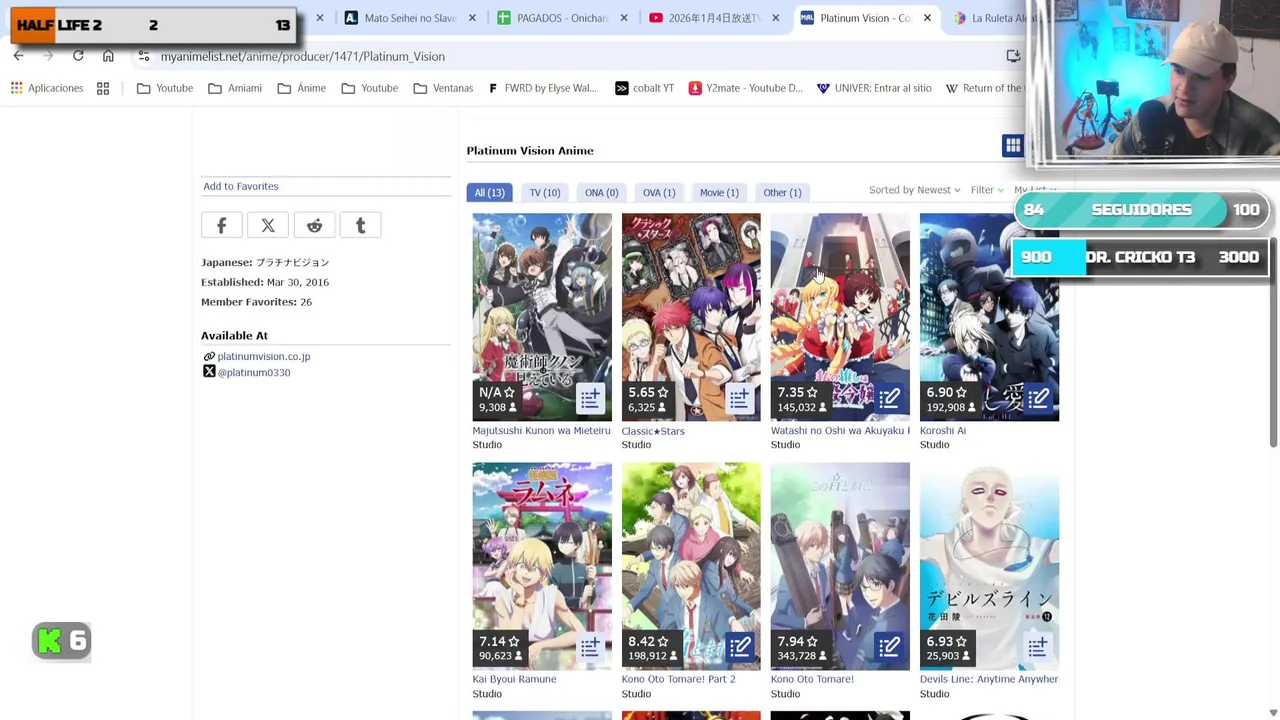Open the Aplicaciones apps shortcut
The image size is (1280, 720).
(47, 88)
